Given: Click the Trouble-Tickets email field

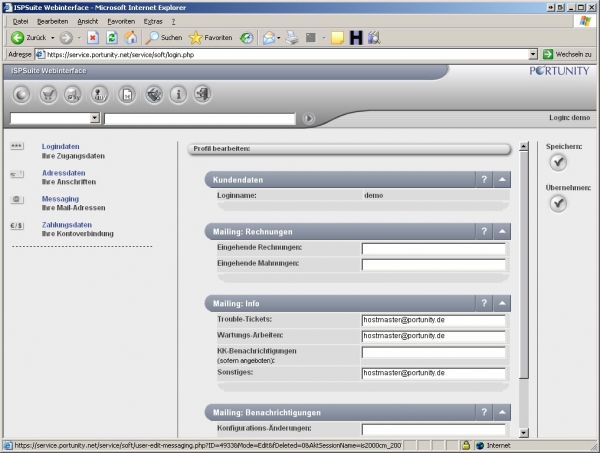Looking at the screenshot, I should 433,319.
